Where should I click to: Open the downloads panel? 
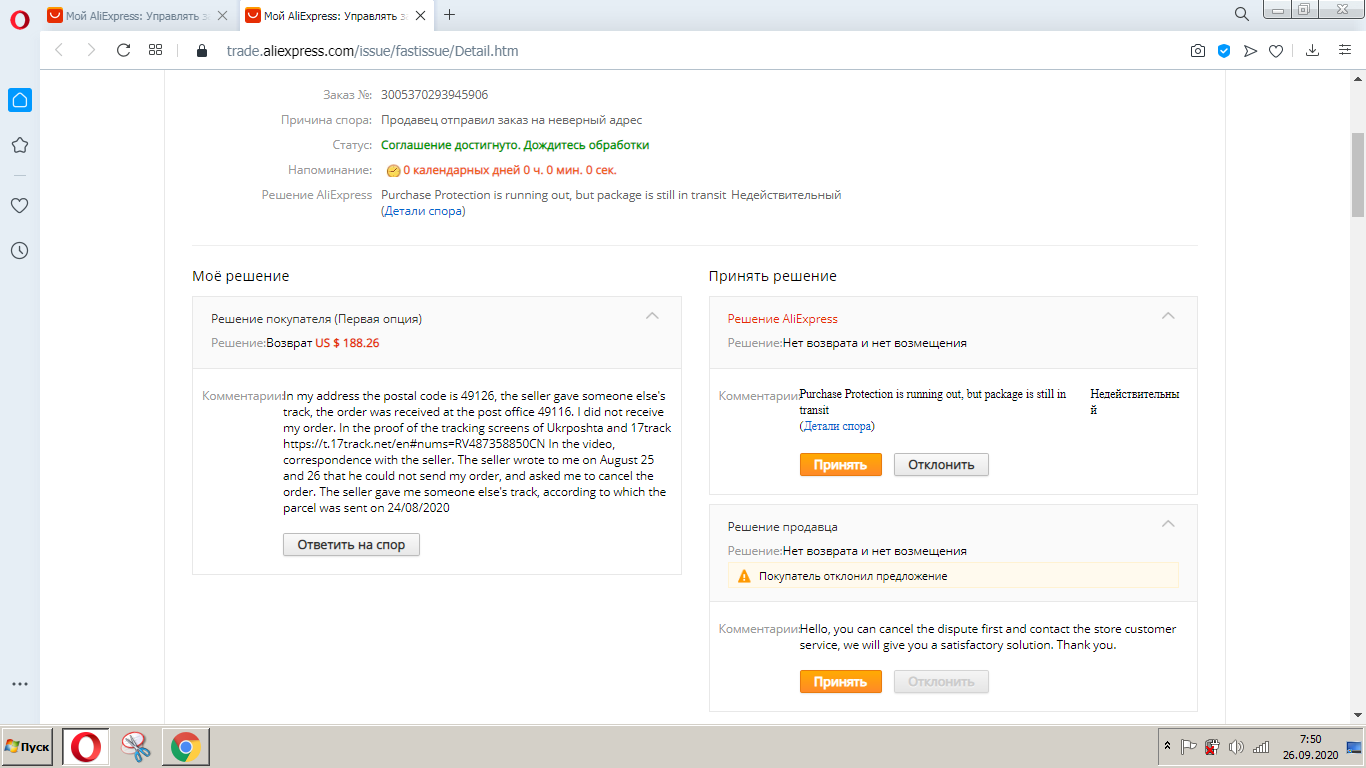click(x=1313, y=51)
